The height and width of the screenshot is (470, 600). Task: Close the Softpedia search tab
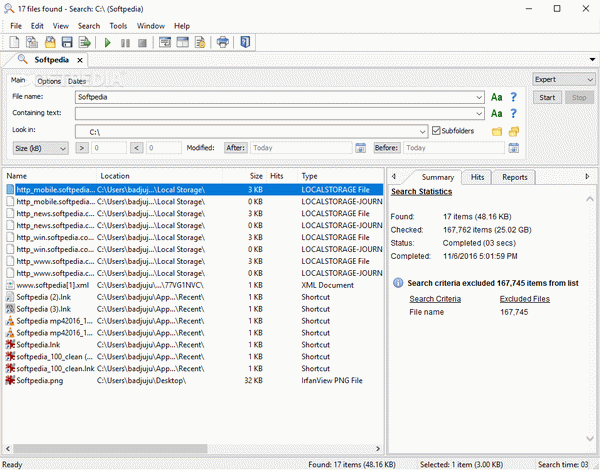pyautogui.click(x=80, y=60)
